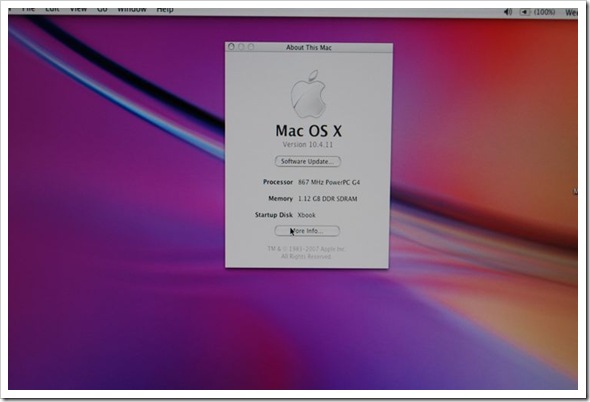Click the Apple logo in About window

(308, 94)
